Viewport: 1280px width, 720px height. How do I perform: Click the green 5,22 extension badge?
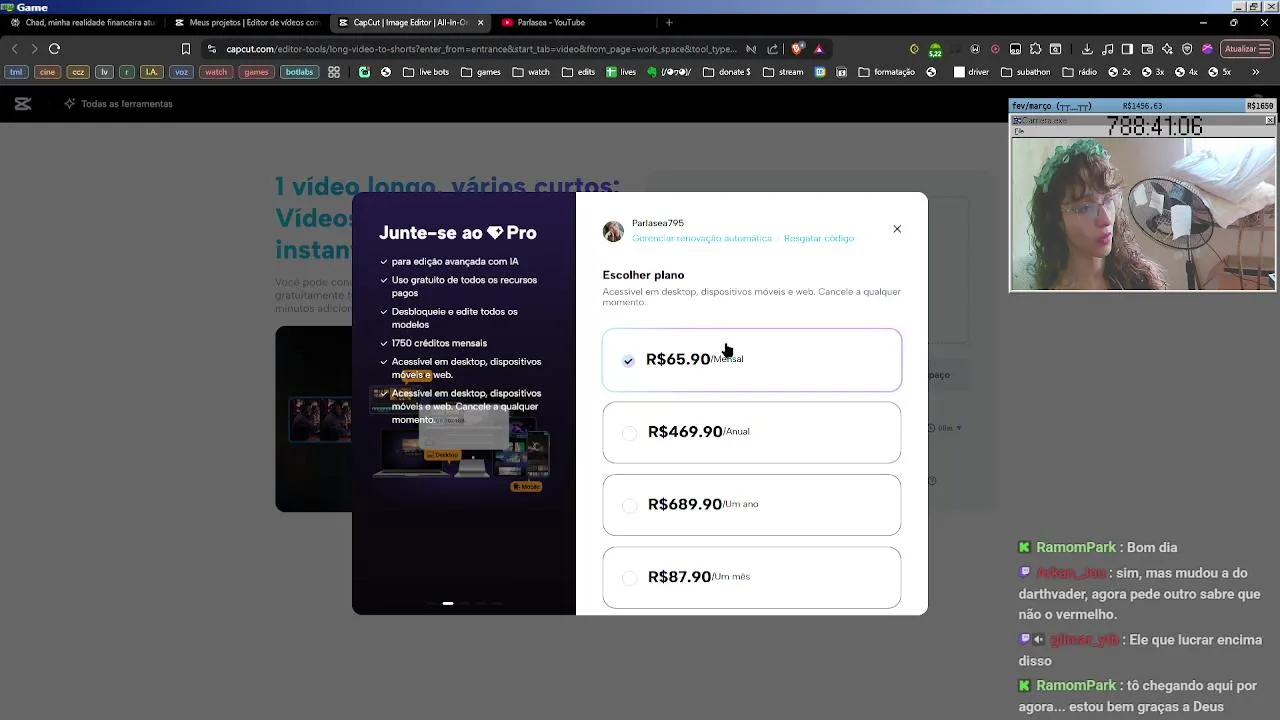click(x=935, y=50)
